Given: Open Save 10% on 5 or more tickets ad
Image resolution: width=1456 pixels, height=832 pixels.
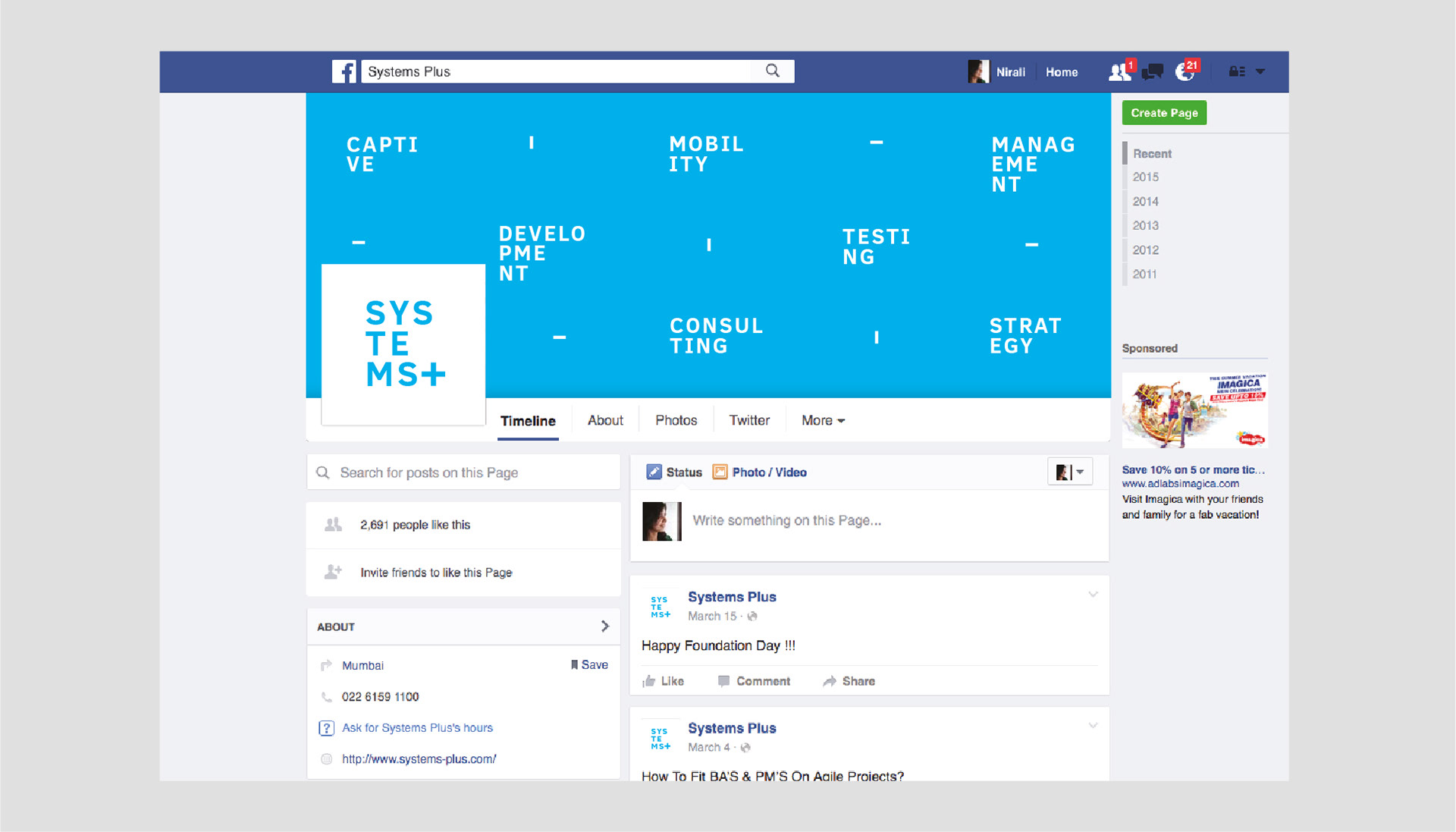Looking at the screenshot, I should [1193, 469].
